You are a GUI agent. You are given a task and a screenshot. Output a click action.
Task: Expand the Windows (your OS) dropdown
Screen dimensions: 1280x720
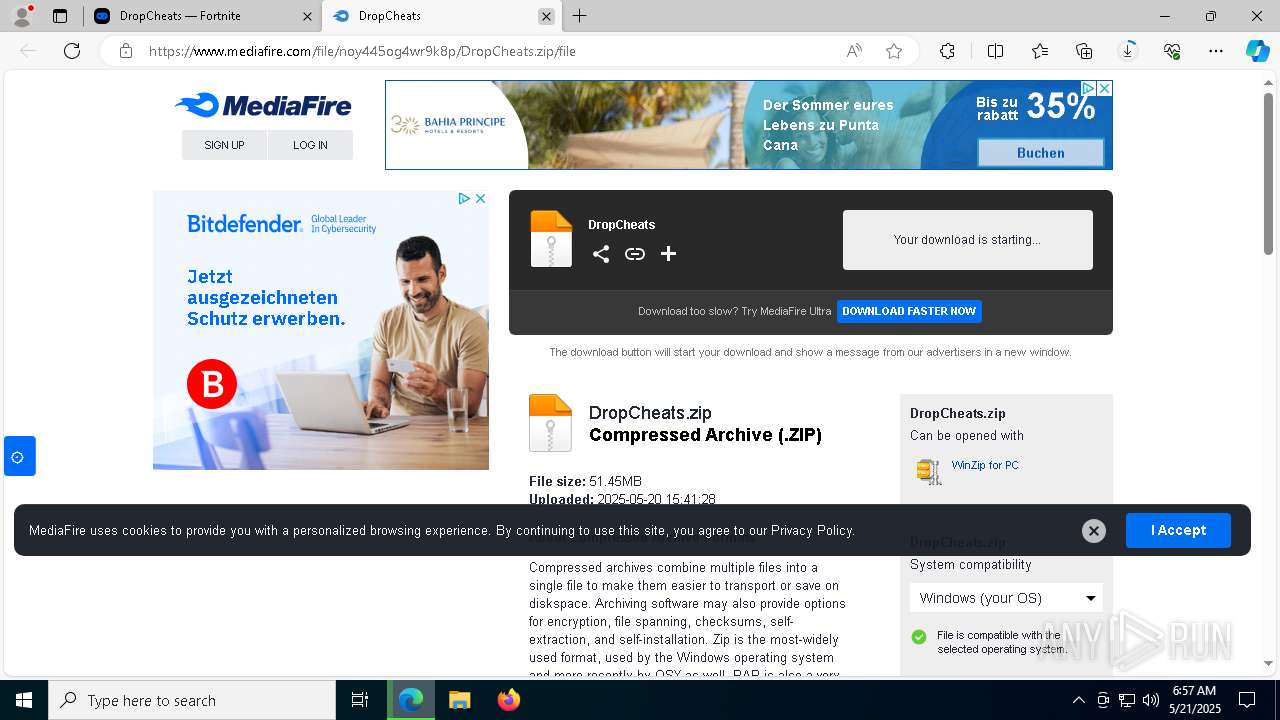[1006, 598]
